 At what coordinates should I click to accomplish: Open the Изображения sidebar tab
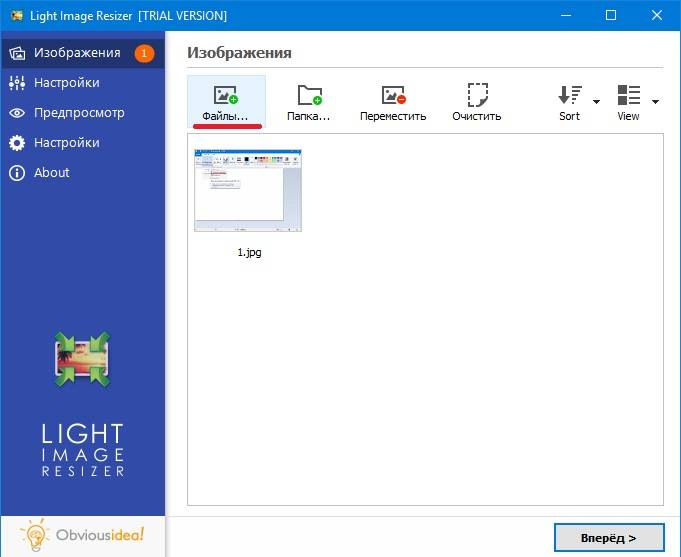76,53
